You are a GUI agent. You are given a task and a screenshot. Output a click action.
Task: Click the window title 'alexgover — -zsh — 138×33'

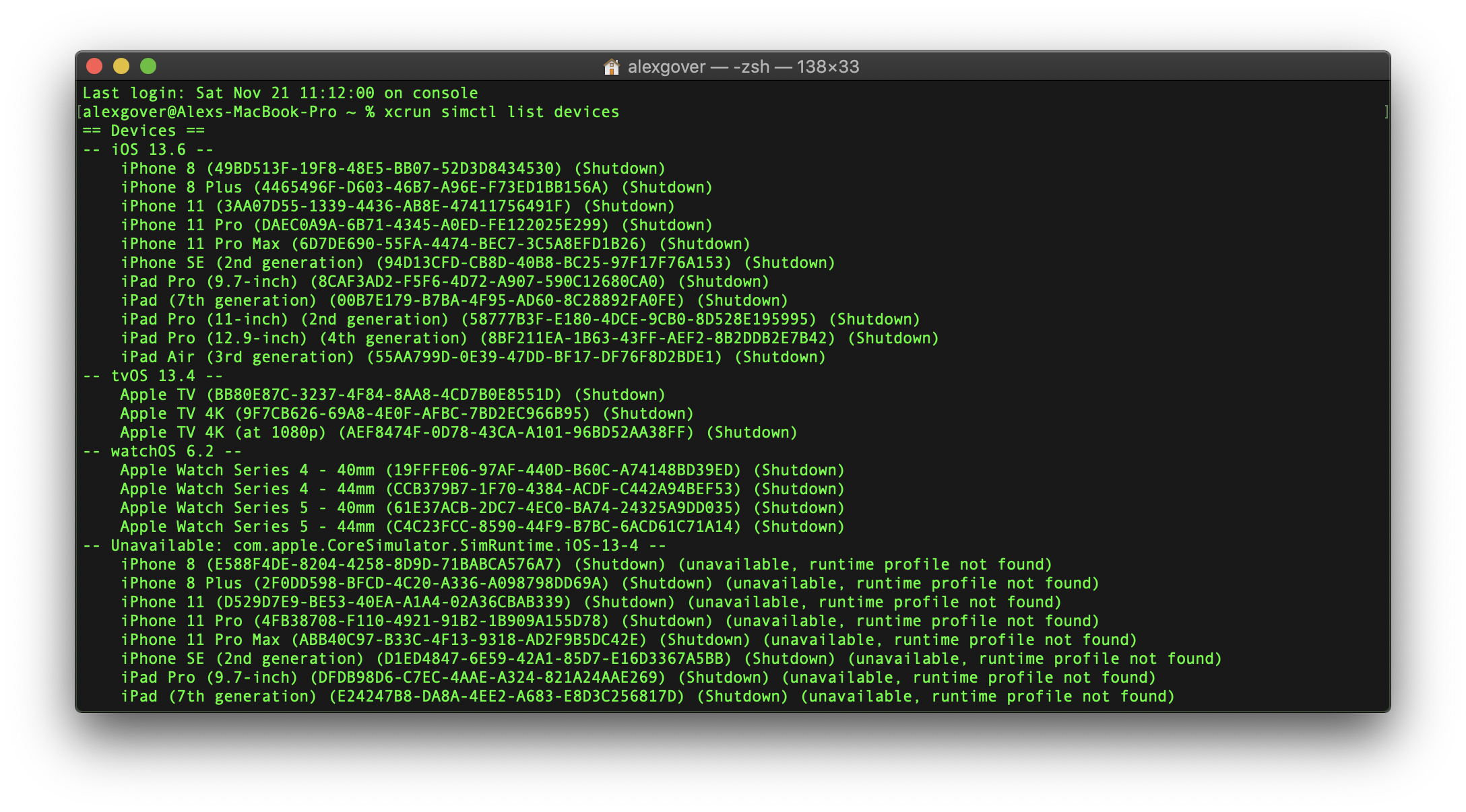tap(743, 67)
